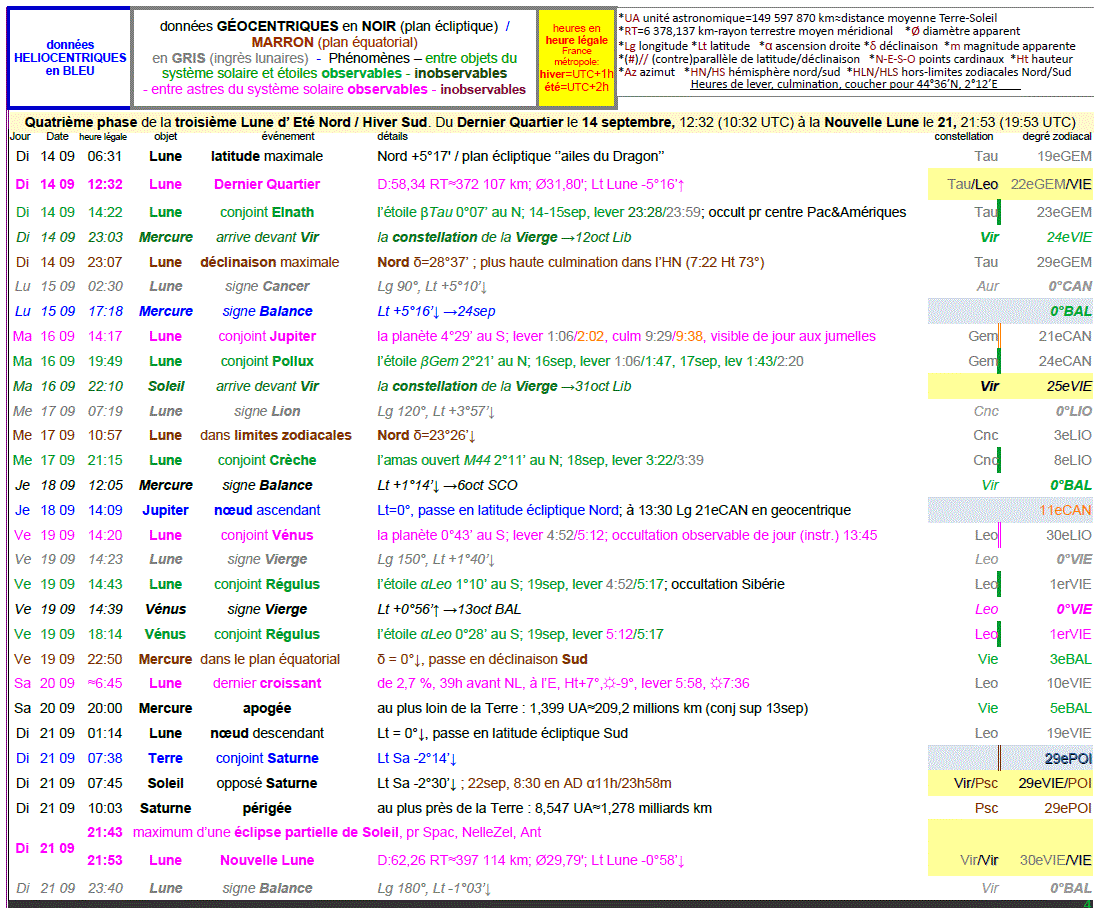This screenshot has height=908, width=1105.
Task: Select the 'conjoint Crèche' event entry
Action: point(267,460)
